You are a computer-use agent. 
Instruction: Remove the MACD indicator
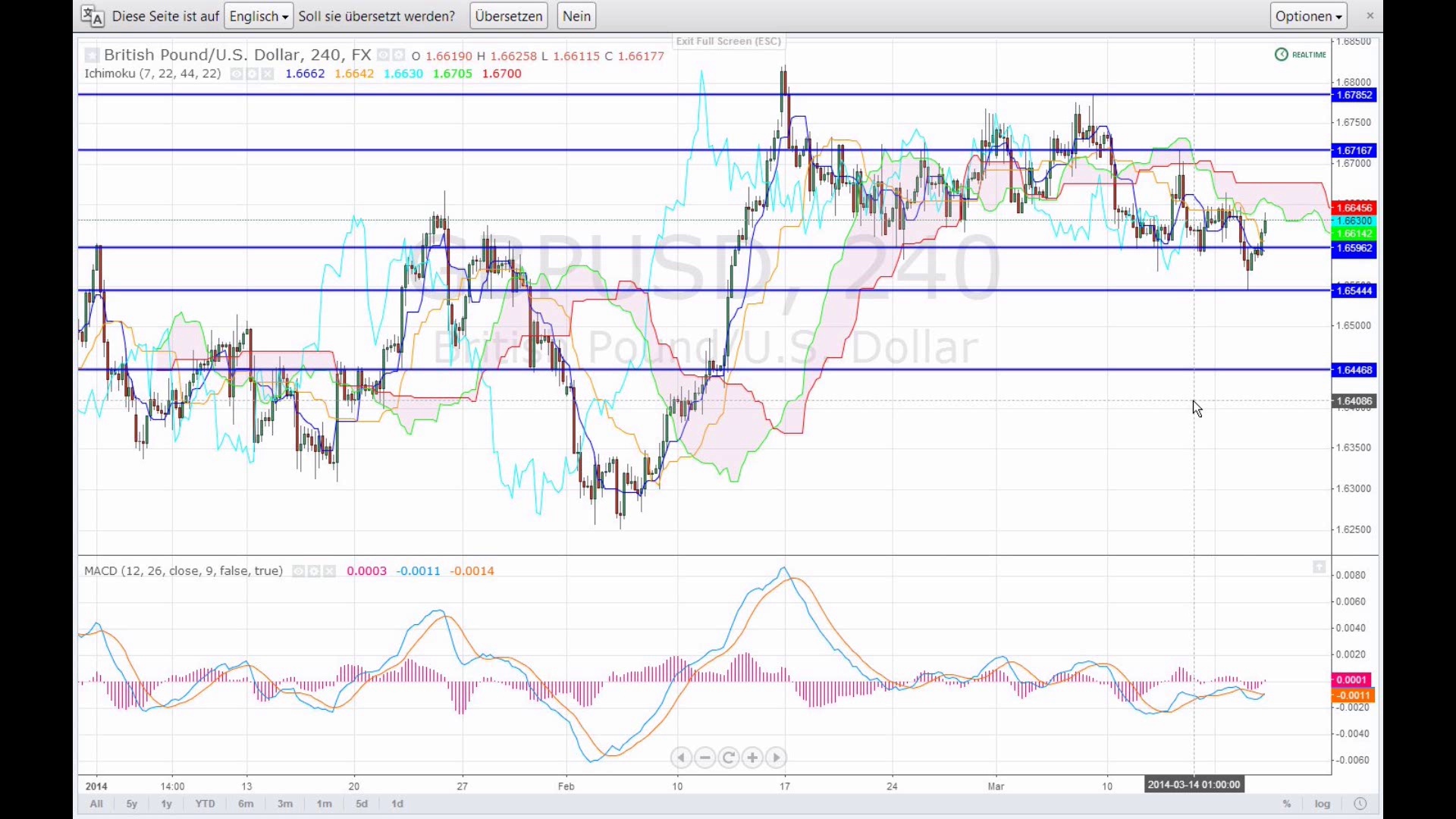[329, 571]
